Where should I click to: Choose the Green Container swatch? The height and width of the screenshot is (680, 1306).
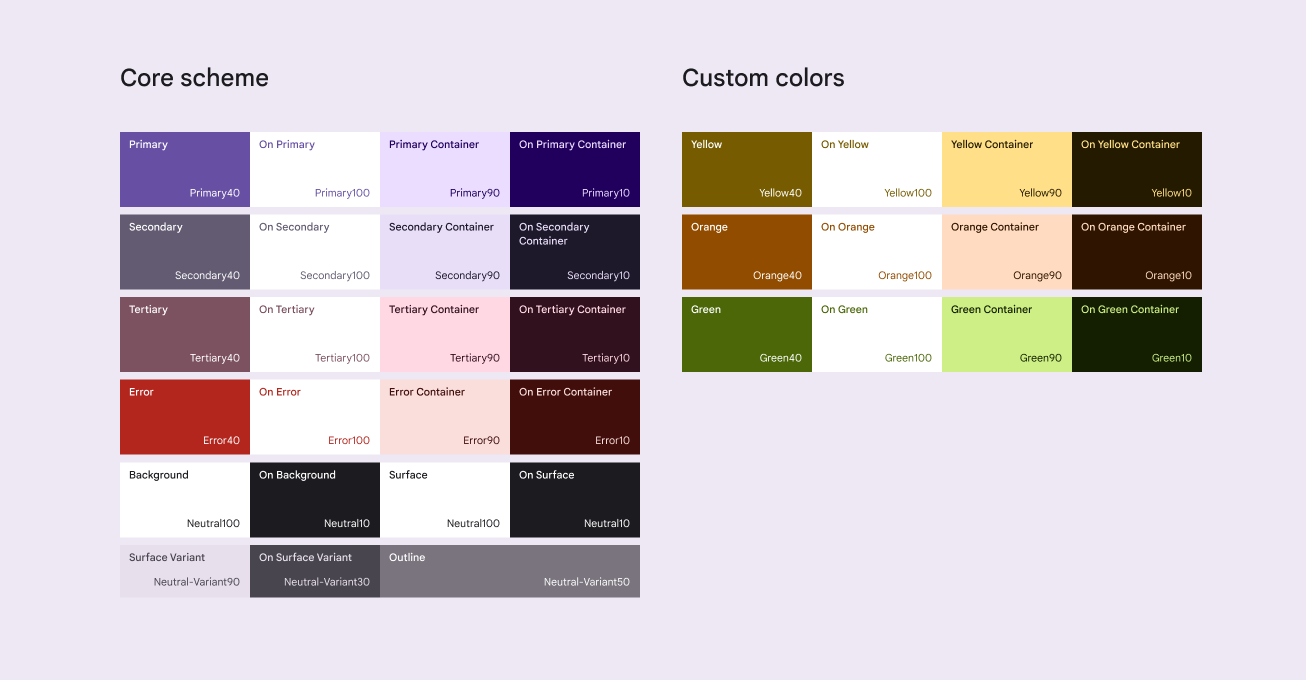1007,334
